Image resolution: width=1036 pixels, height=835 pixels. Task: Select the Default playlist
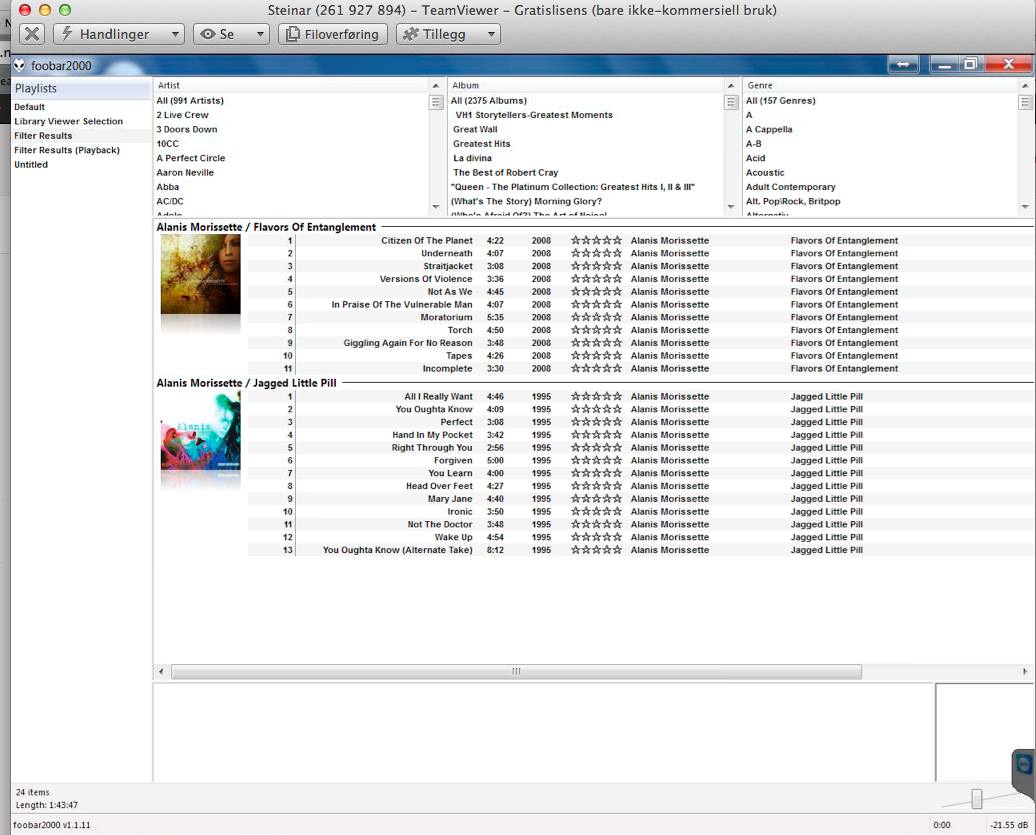(30, 107)
